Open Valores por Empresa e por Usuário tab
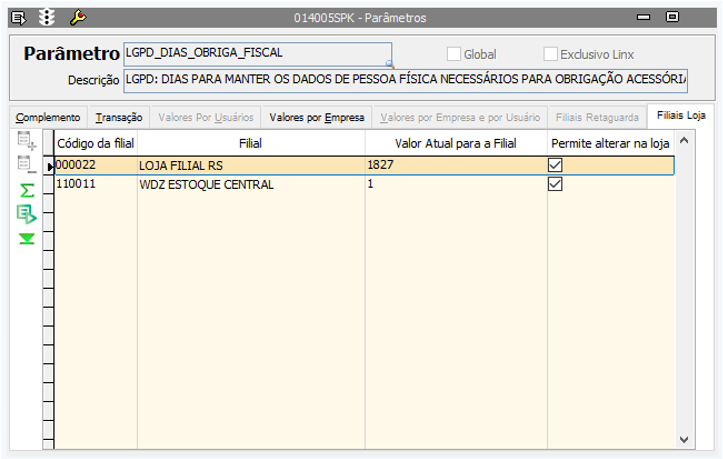723x459 pixels. tap(460, 117)
